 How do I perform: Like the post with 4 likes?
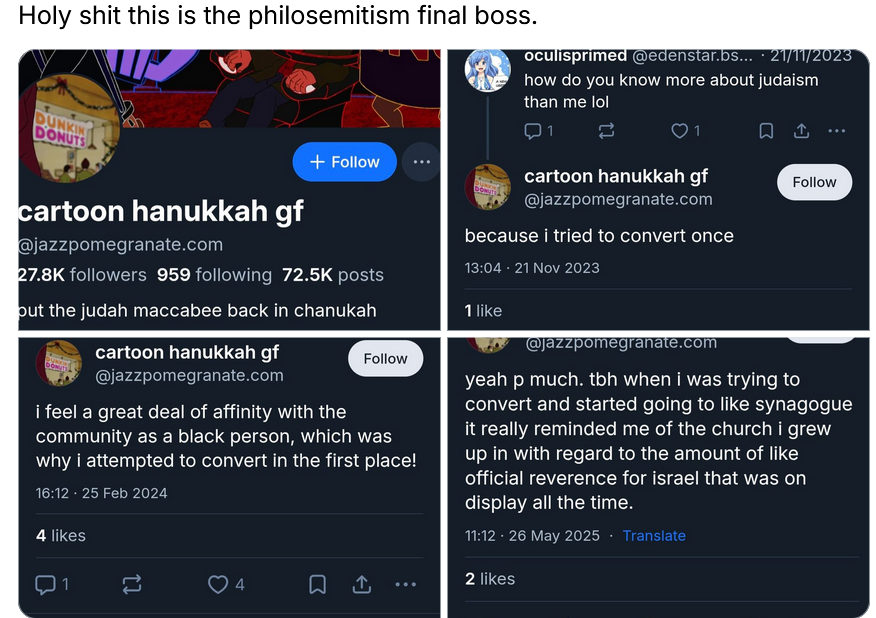218,584
